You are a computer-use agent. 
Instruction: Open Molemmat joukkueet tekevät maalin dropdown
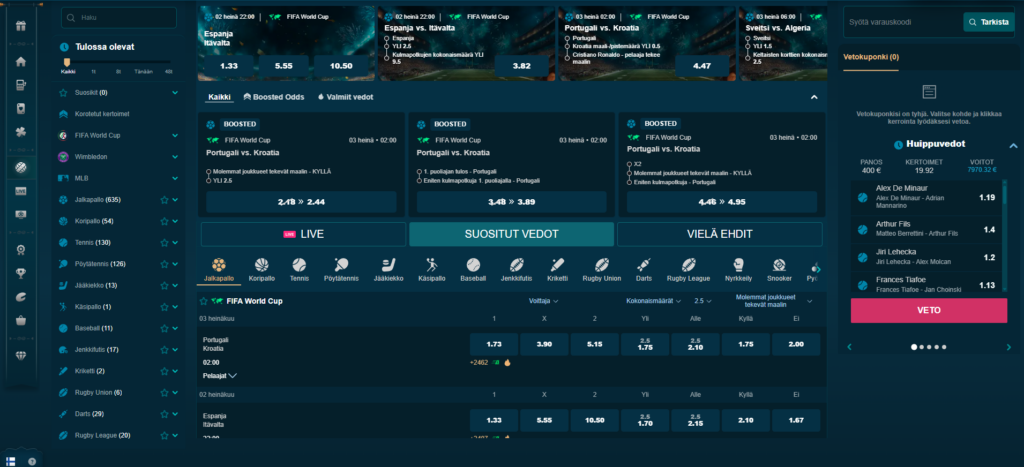pyautogui.click(x=774, y=300)
